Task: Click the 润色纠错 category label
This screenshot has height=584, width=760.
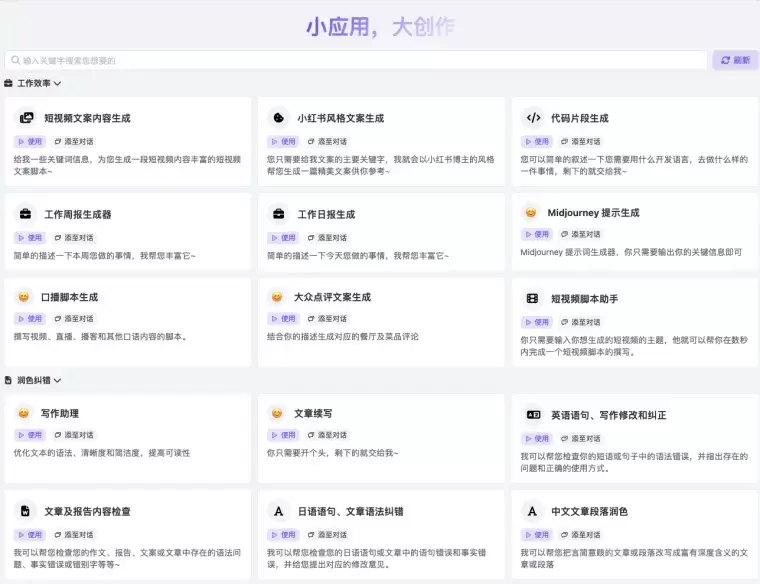Action: 34,380
